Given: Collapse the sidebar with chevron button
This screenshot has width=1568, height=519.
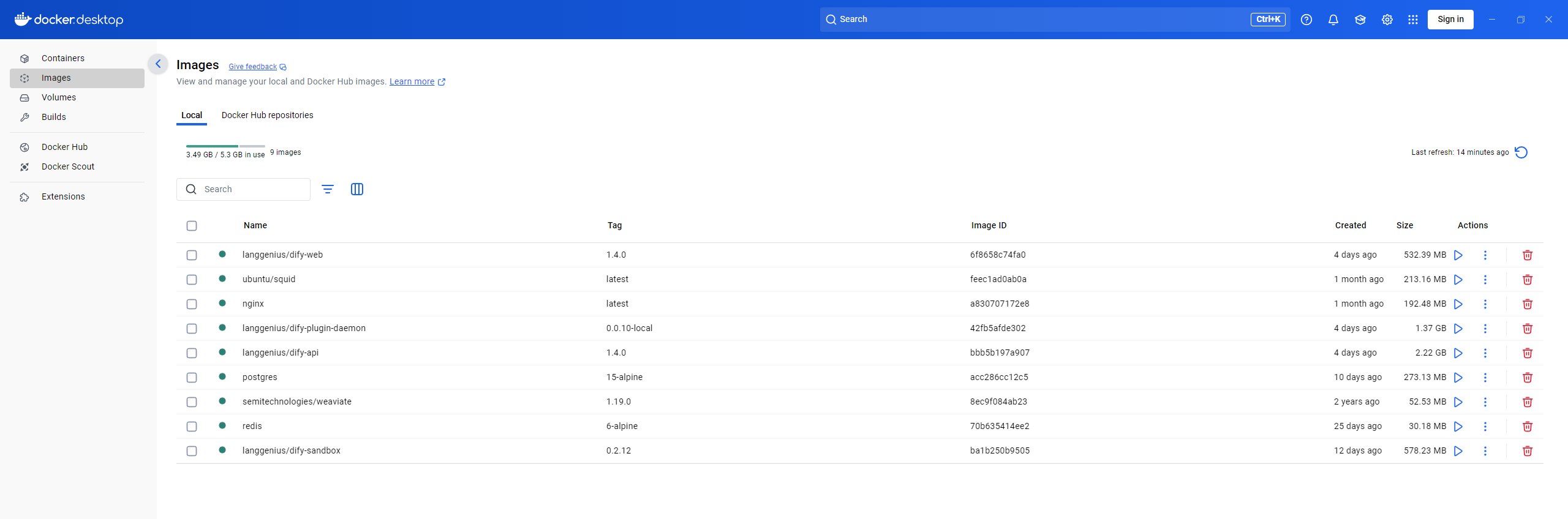Looking at the screenshot, I should pos(158,64).
